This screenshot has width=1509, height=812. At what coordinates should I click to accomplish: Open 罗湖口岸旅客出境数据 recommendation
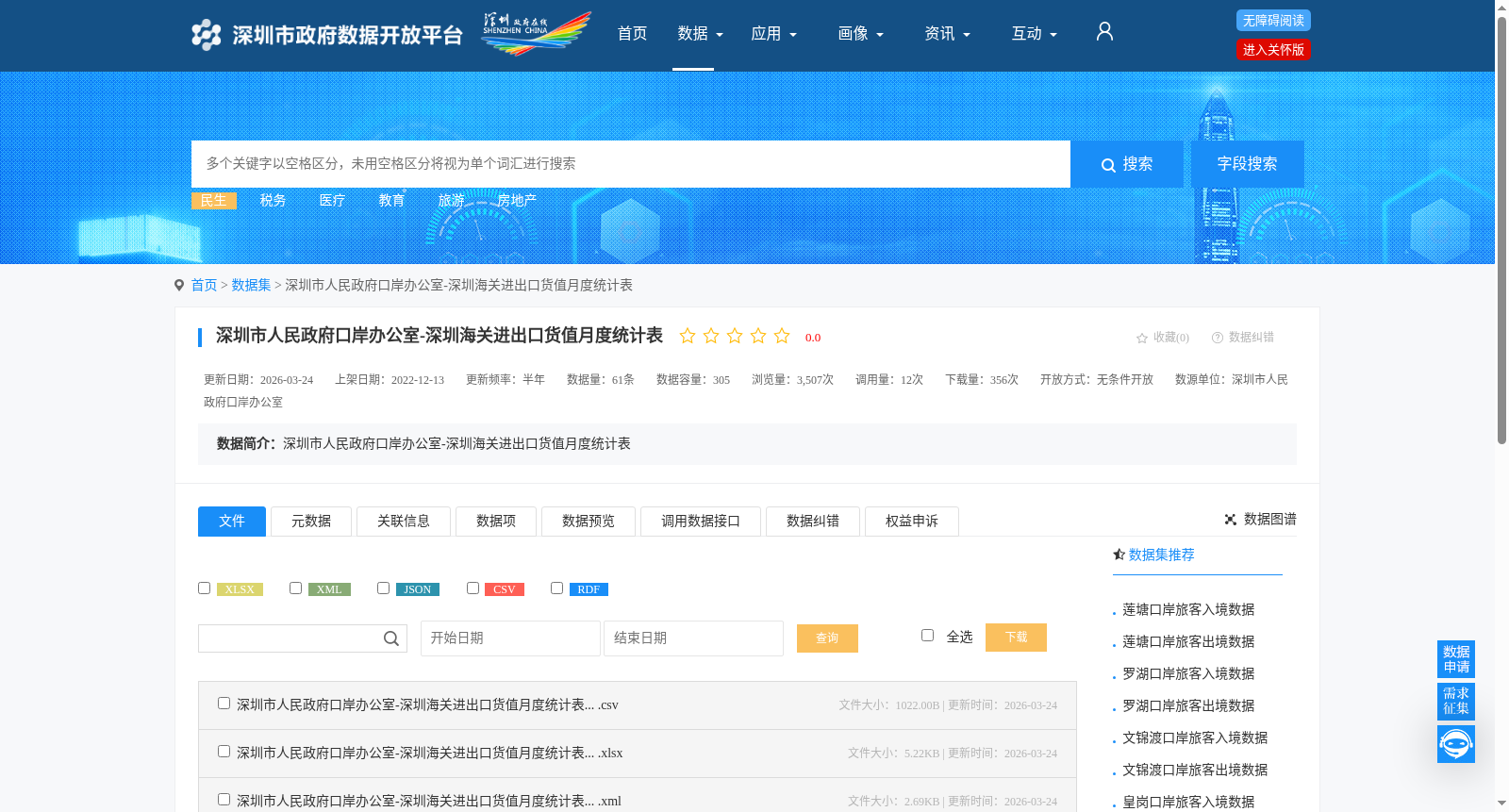click(x=1188, y=706)
